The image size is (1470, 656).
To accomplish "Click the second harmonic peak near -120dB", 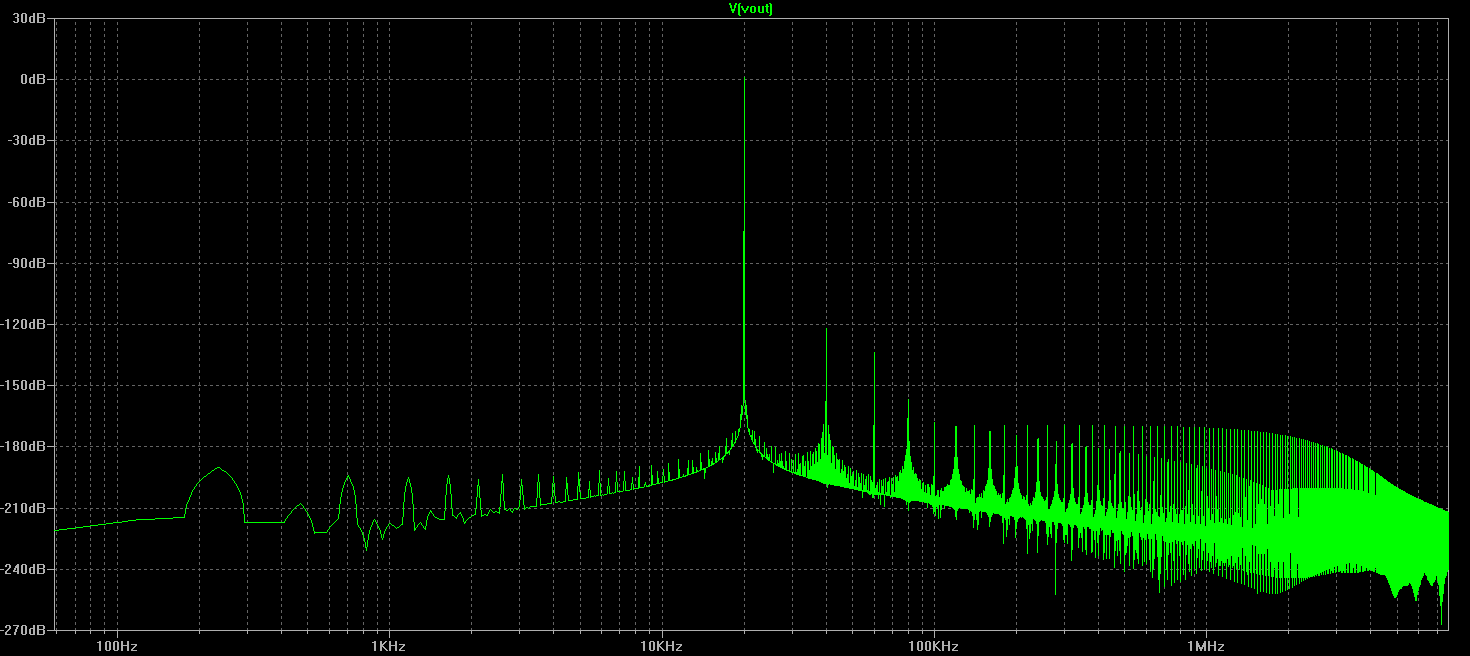I will (x=826, y=330).
